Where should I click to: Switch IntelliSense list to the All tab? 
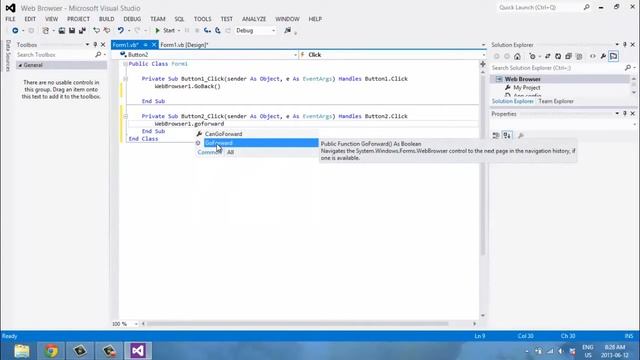[x=231, y=152]
